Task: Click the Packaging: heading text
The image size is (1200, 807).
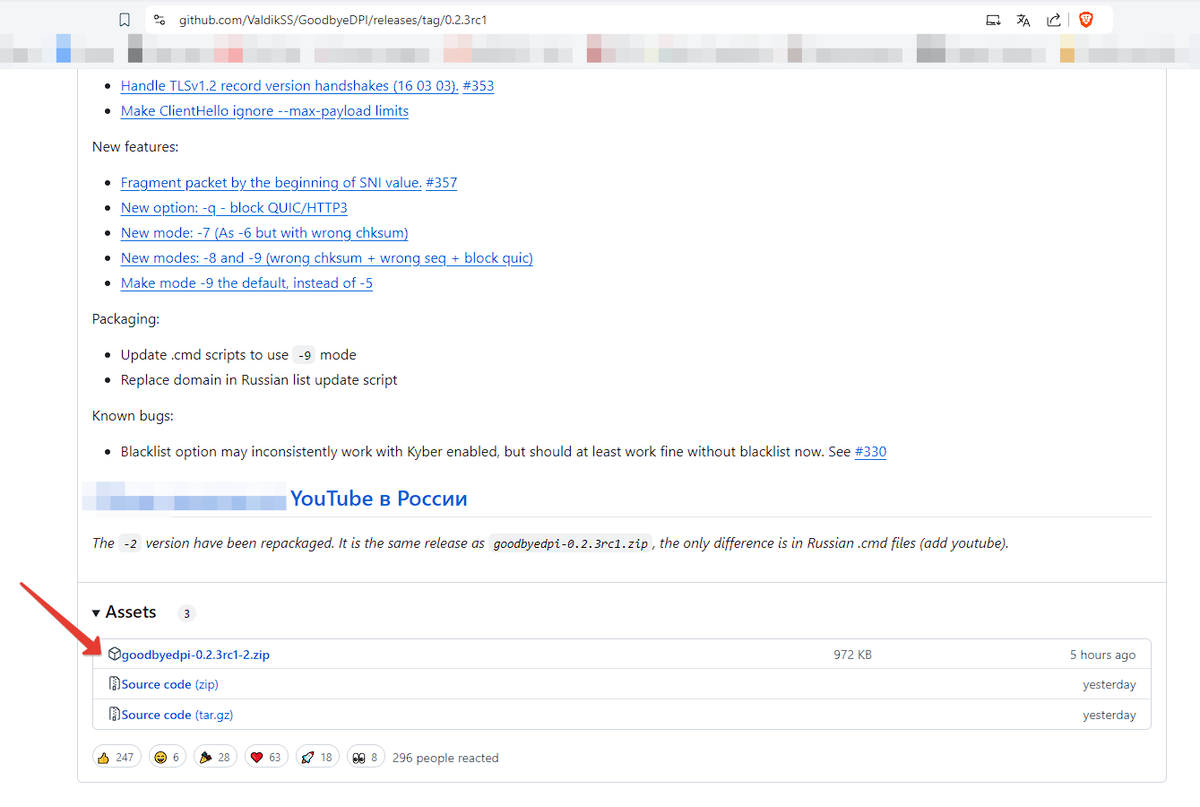Action: pos(126,319)
